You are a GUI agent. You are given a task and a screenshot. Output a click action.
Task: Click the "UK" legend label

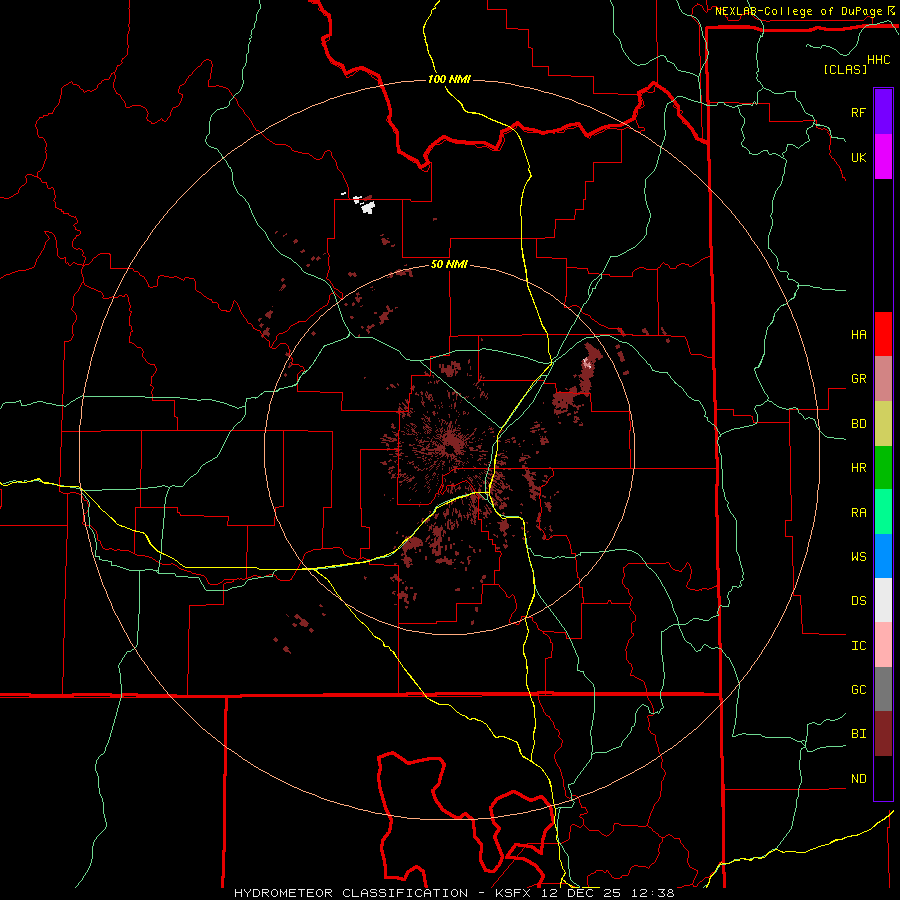(858, 157)
